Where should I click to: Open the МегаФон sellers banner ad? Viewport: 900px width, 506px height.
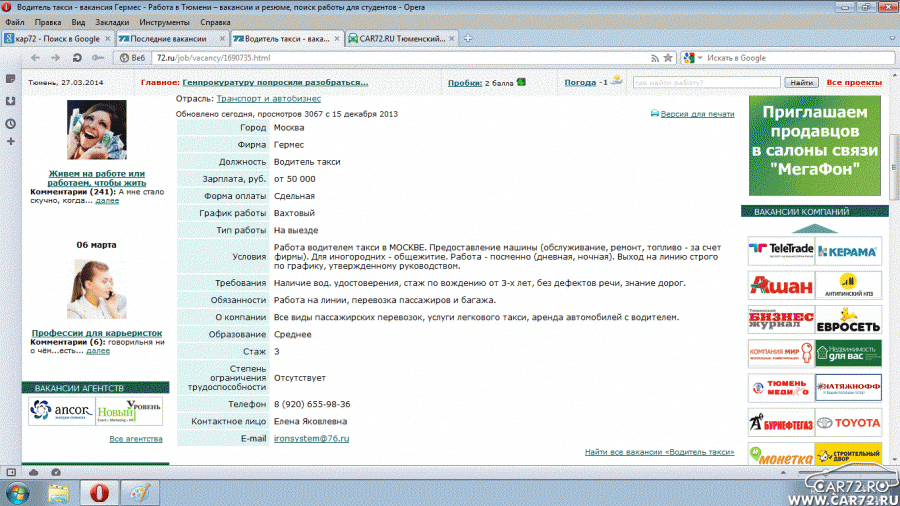coord(814,146)
